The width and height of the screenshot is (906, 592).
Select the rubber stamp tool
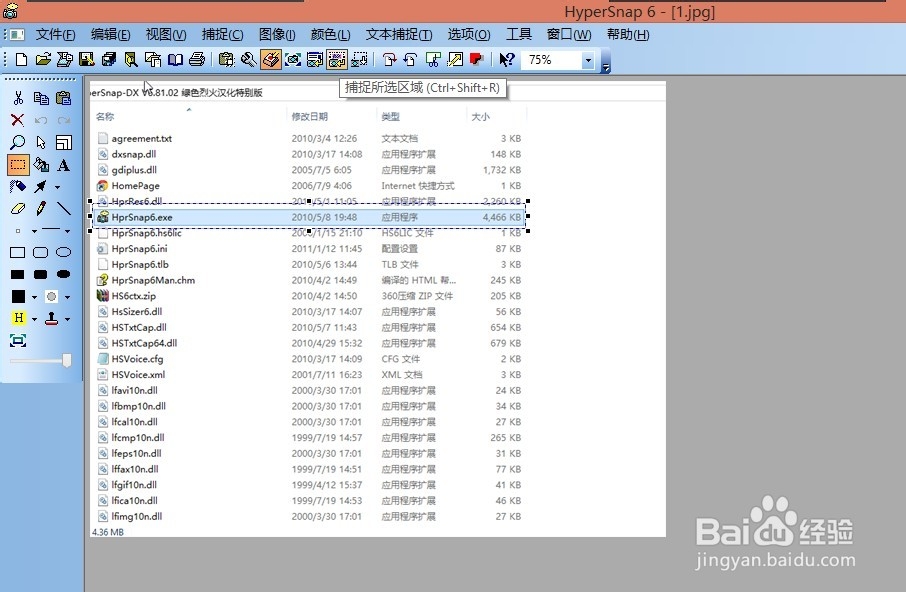[51, 318]
